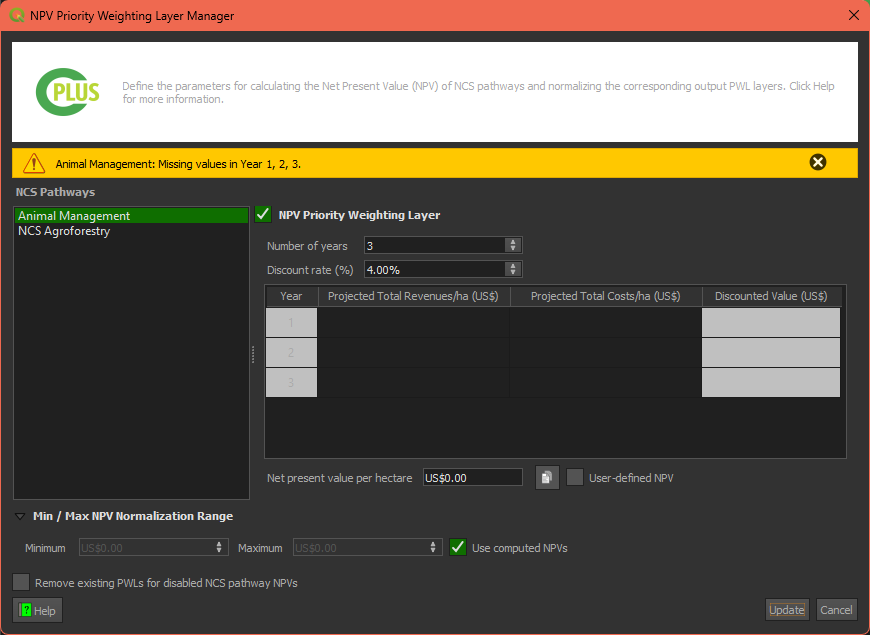Select the Year 2 costs cell

[x=605, y=352]
